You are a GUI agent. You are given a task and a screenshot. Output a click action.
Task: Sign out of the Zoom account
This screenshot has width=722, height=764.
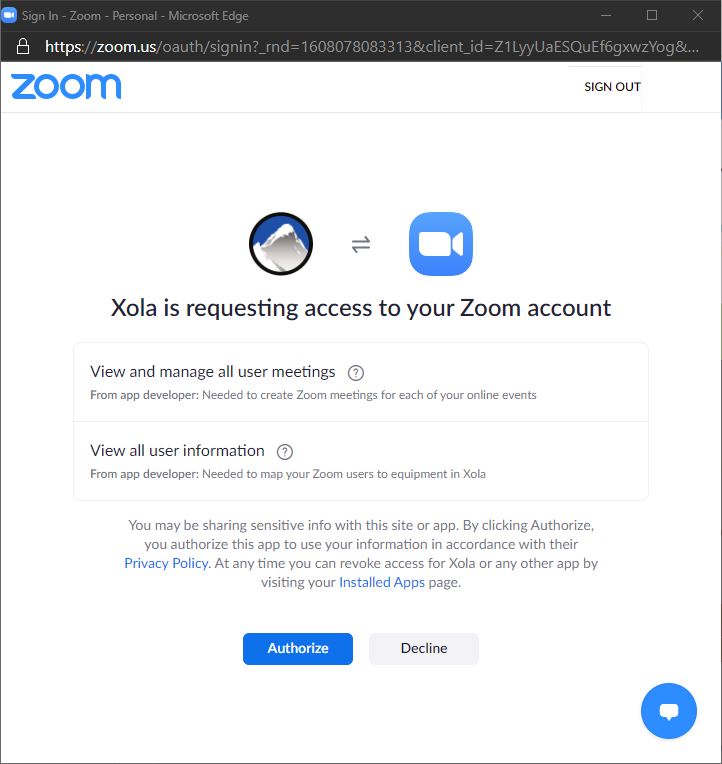point(612,87)
